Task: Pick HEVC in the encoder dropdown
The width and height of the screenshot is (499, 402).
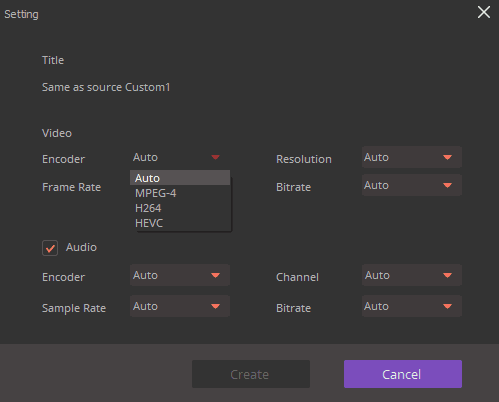Action: 180,223
